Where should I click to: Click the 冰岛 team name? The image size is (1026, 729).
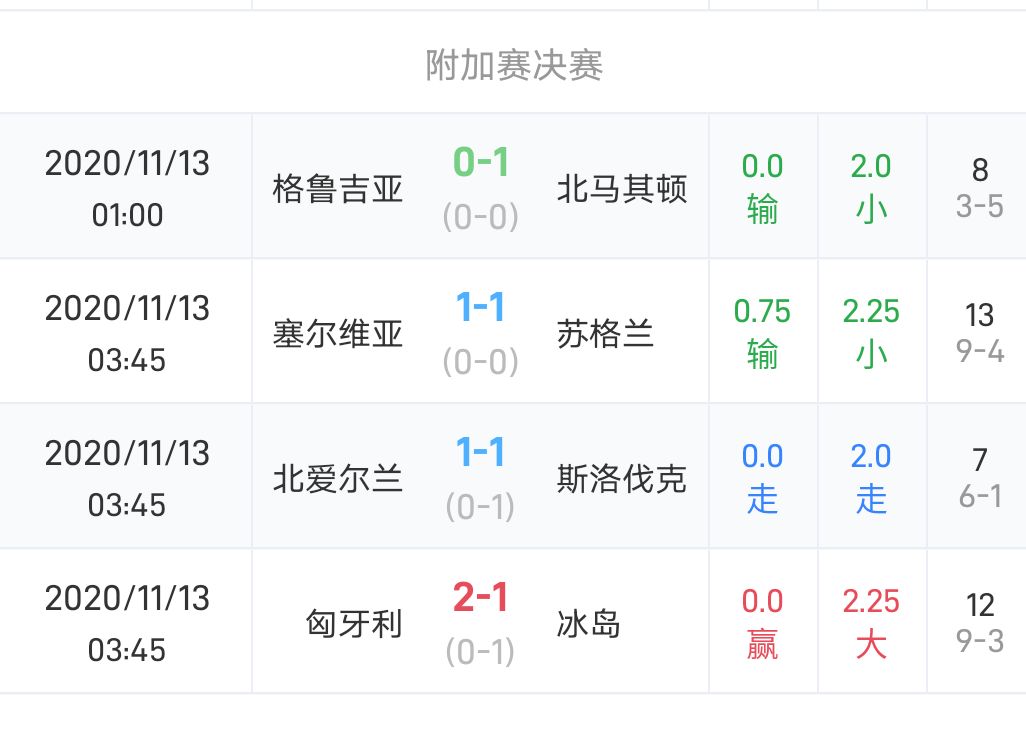(x=589, y=623)
